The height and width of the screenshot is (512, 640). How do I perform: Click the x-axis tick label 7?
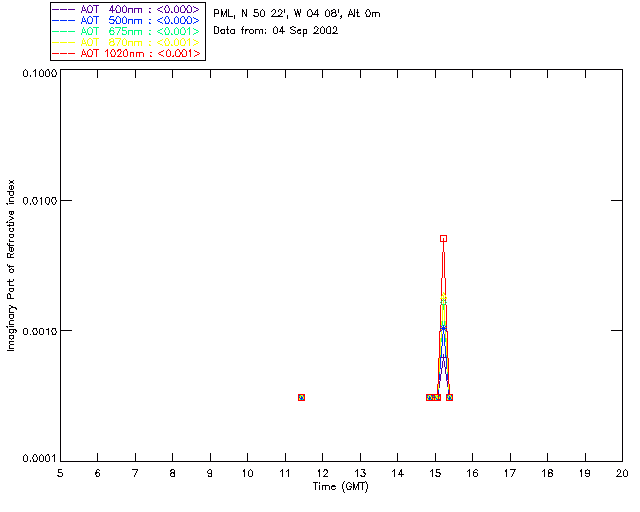tap(135, 473)
